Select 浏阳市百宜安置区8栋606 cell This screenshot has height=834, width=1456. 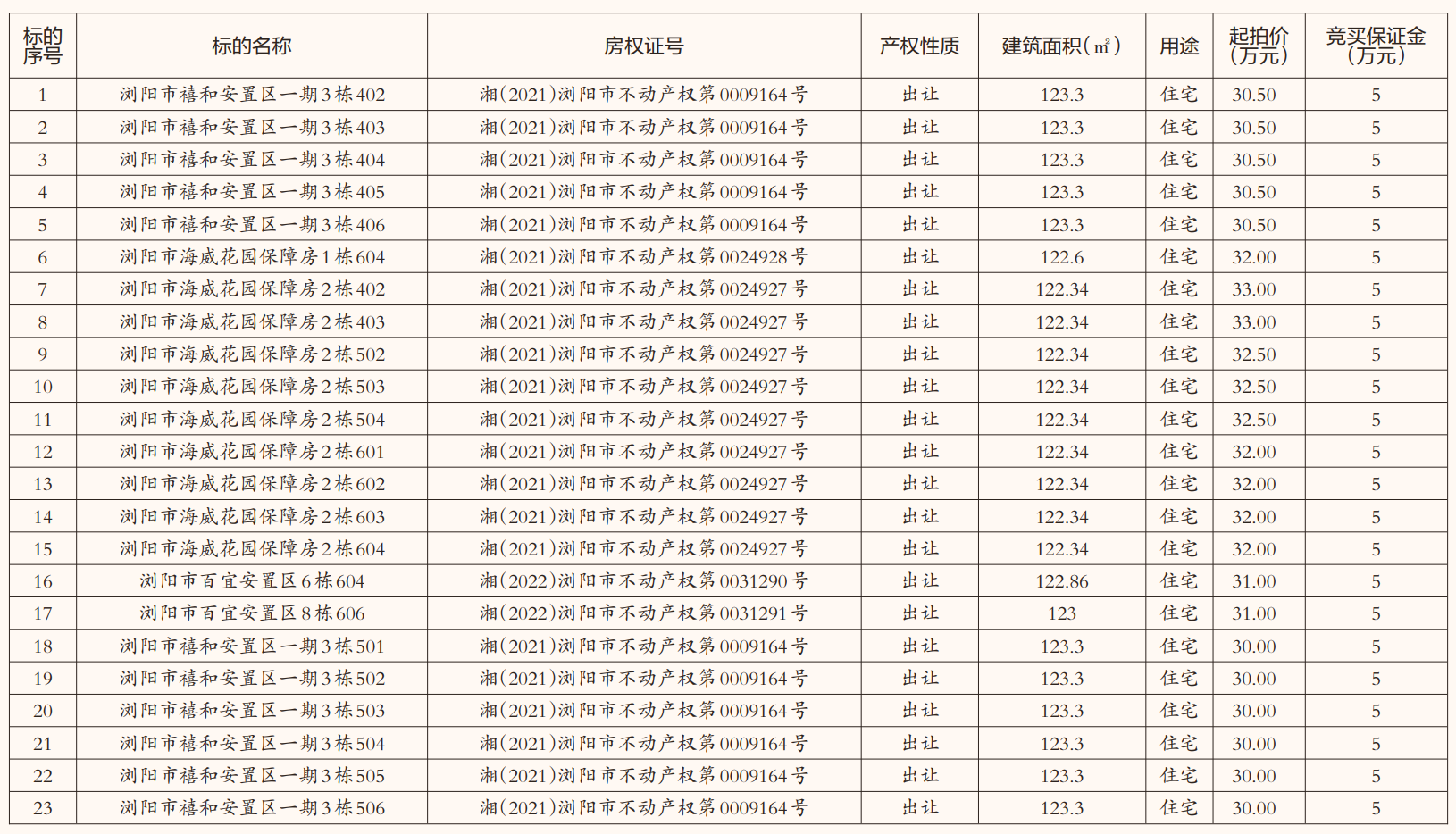(x=252, y=613)
